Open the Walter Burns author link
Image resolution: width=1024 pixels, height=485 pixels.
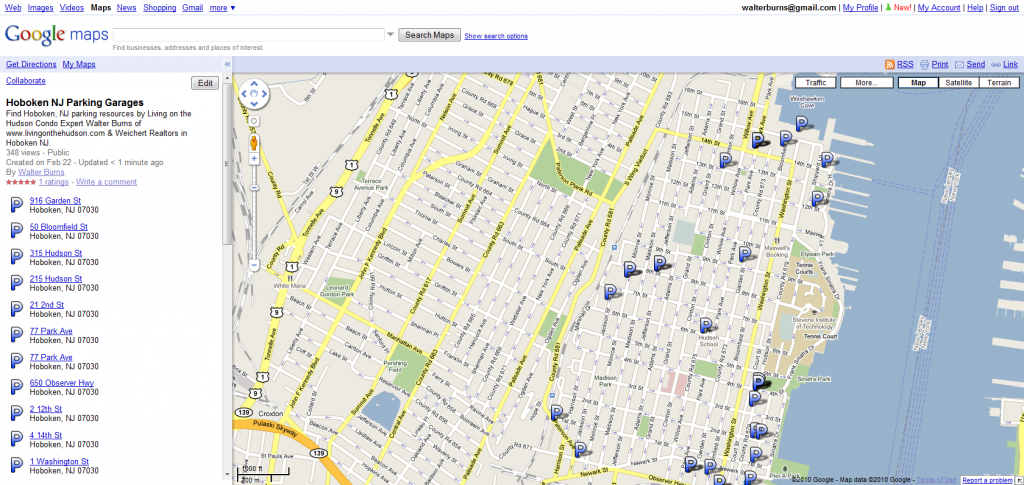pyautogui.click(x=41, y=172)
